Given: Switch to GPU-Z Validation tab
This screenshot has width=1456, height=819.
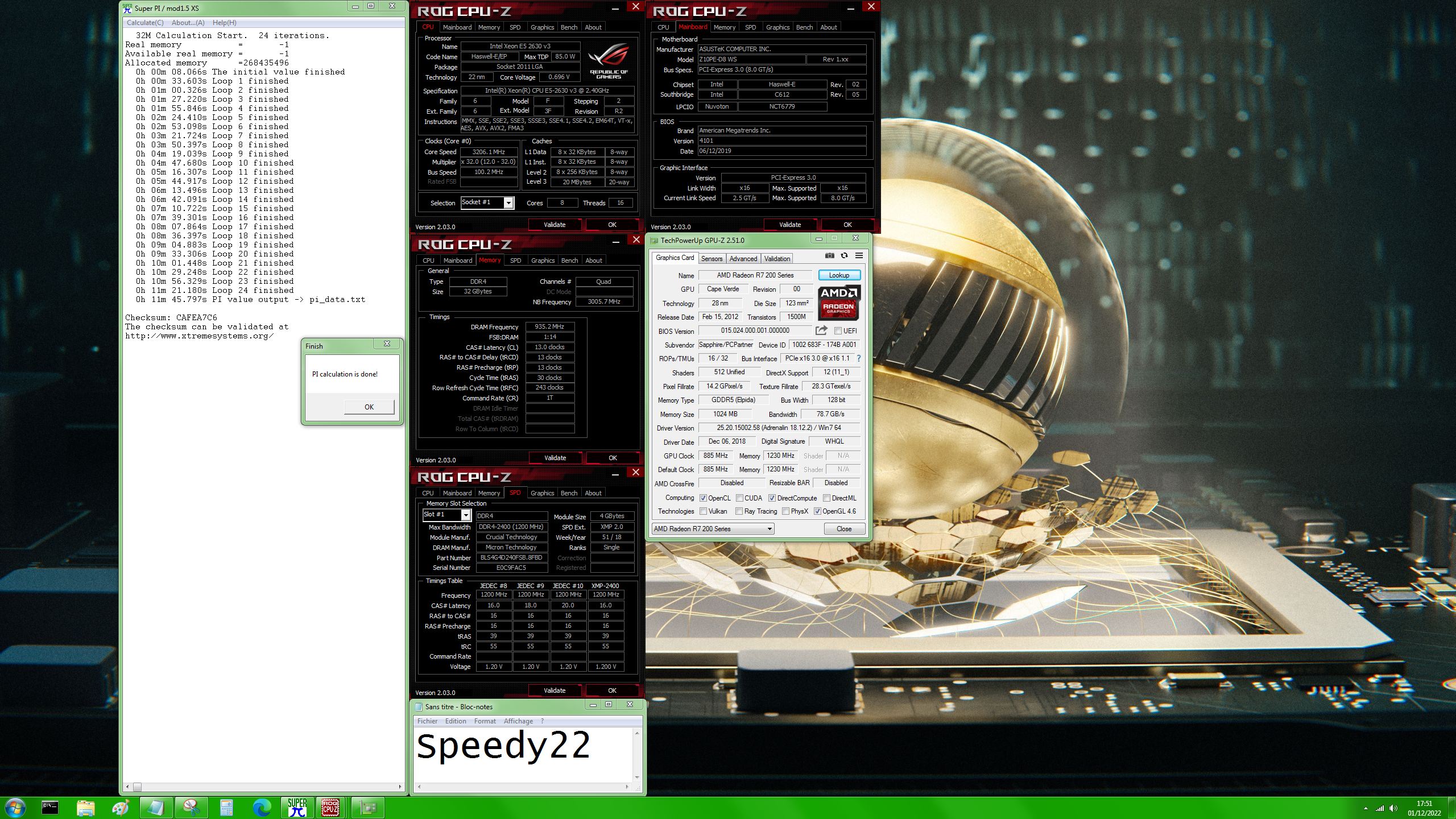Looking at the screenshot, I should click(x=777, y=258).
